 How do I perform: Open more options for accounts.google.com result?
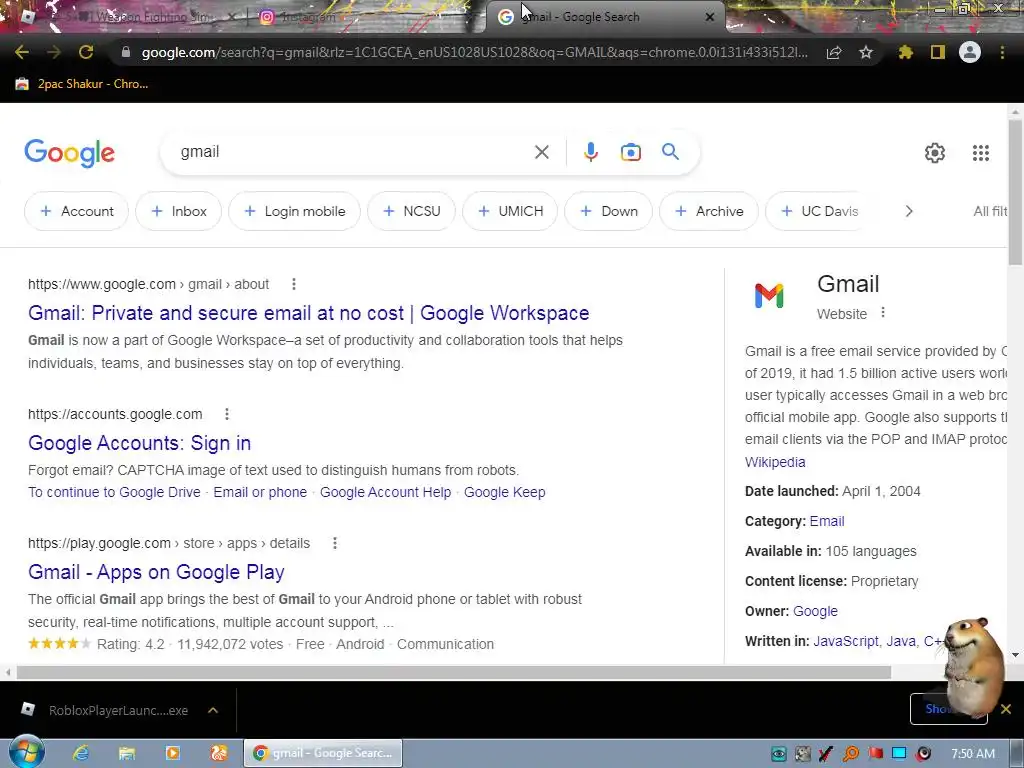click(227, 414)
